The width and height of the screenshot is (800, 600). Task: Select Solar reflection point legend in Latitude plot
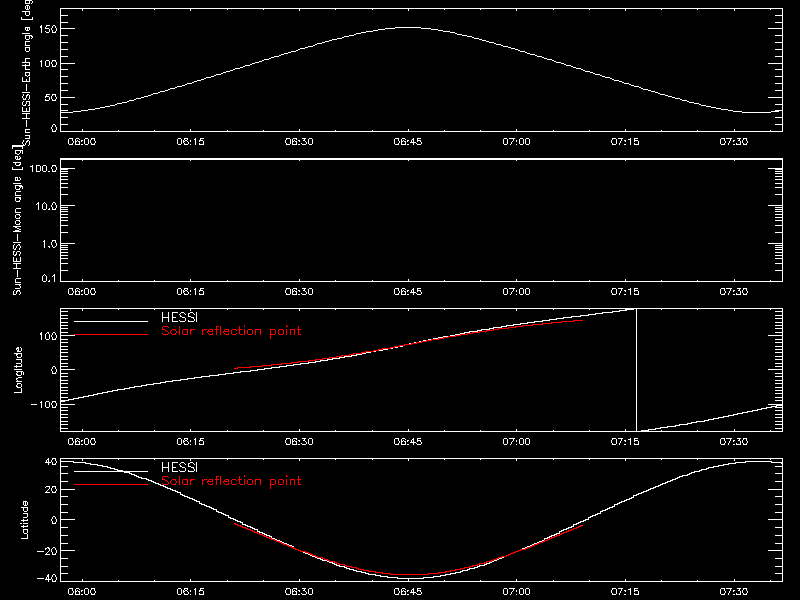click(x=231, y=481)
